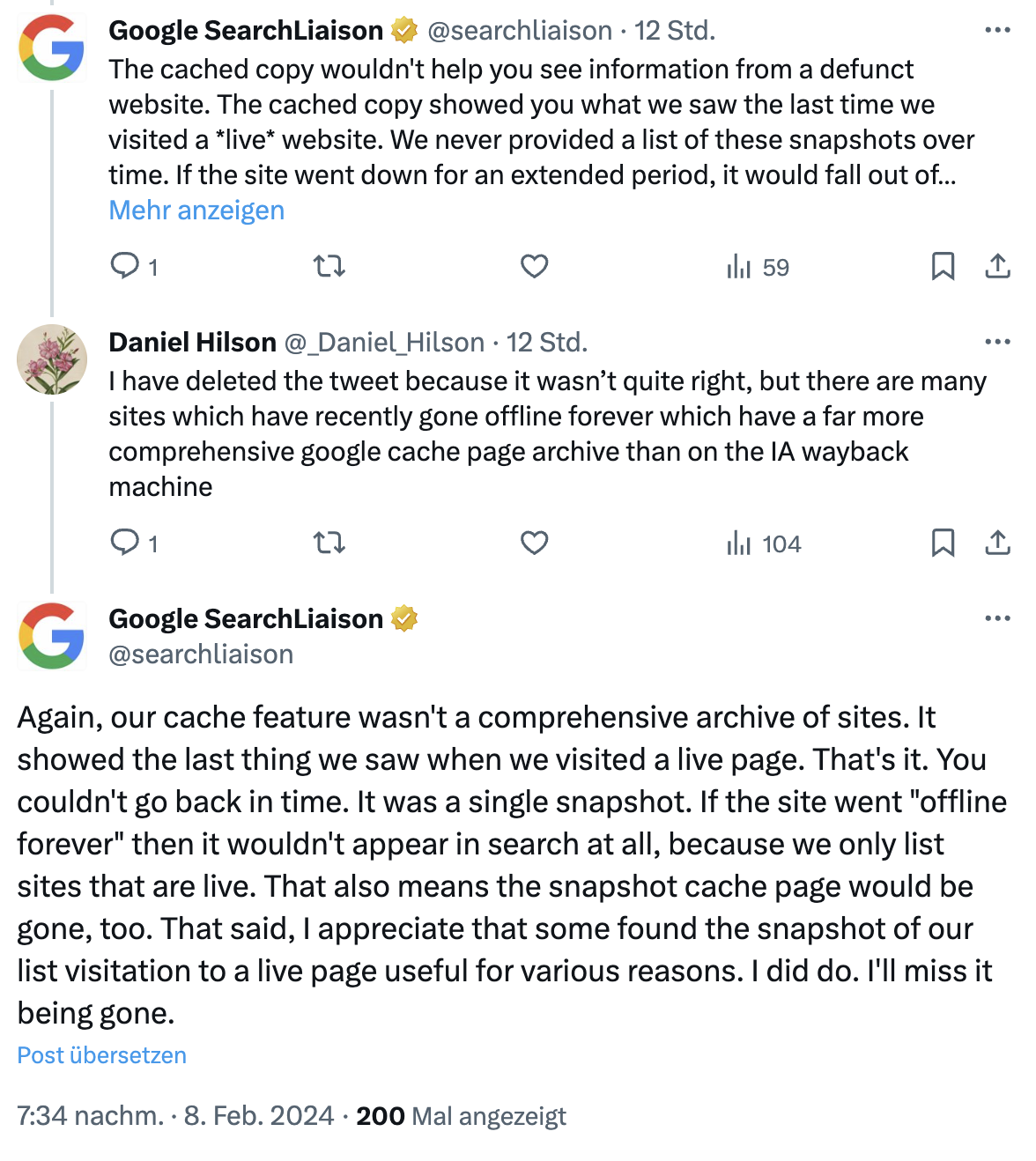This screenshot has width=1036, height=1161.
Task: Open the reply icon on Google SearchLiaison's tweet
Action: (124, 265)
